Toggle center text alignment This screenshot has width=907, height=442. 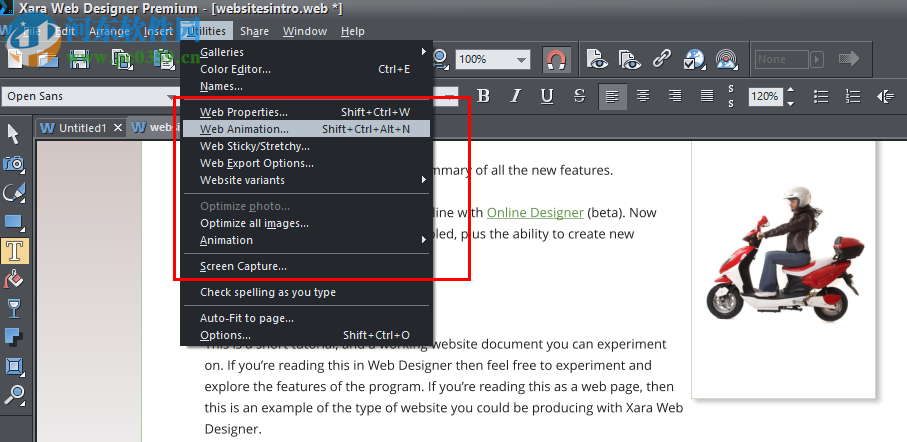click(643, 96)
